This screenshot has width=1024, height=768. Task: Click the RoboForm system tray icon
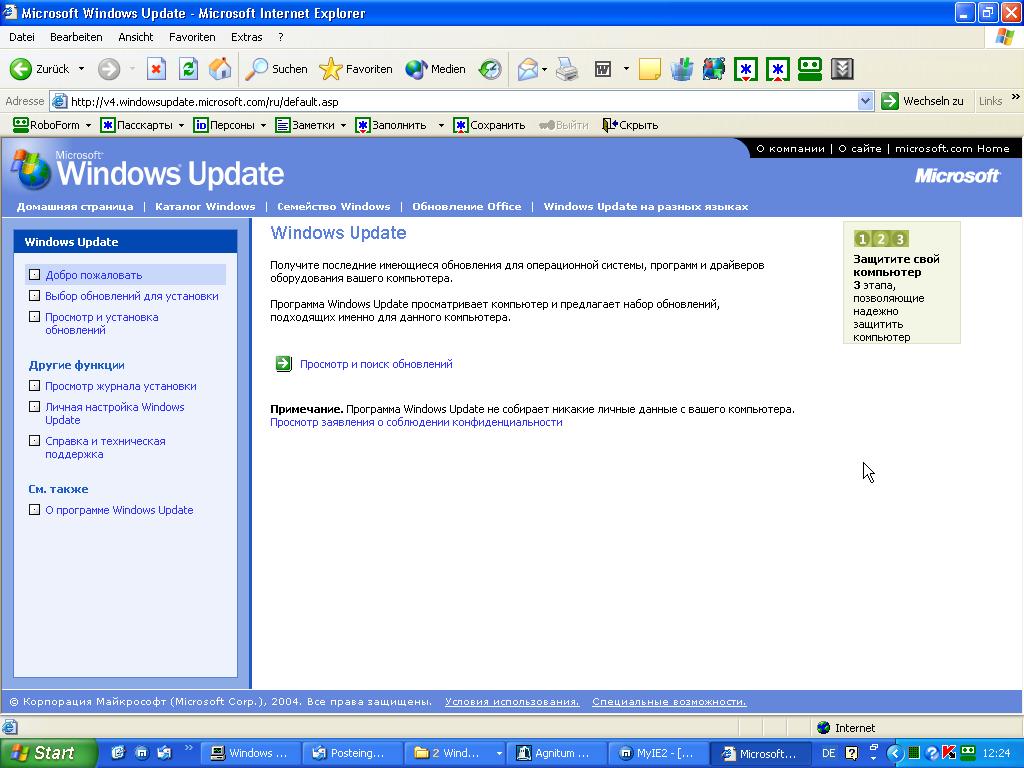pyautogui.click(x=968, y=752)
